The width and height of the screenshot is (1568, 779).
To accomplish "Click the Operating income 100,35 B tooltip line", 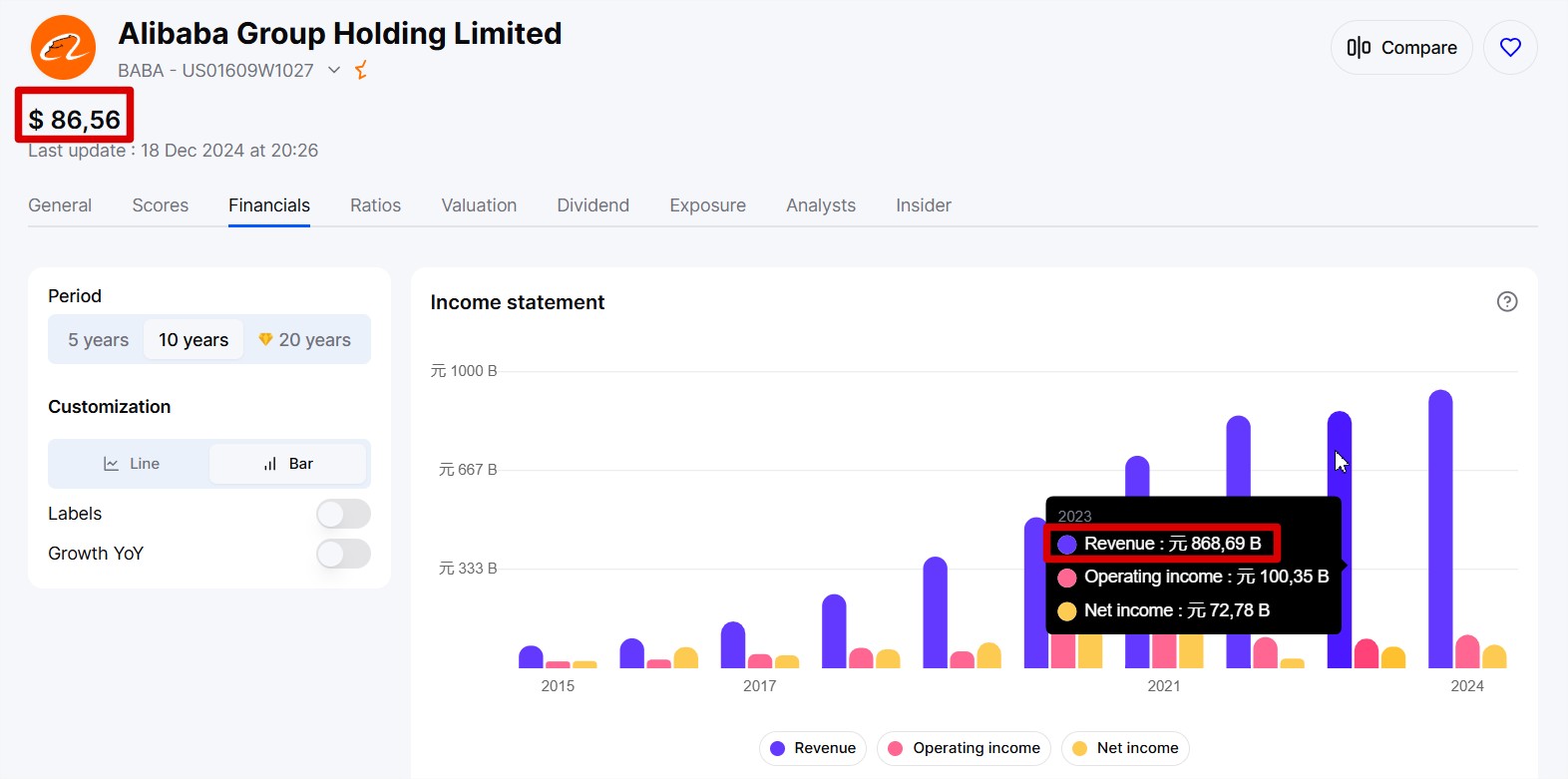I will pos(1193,577).
